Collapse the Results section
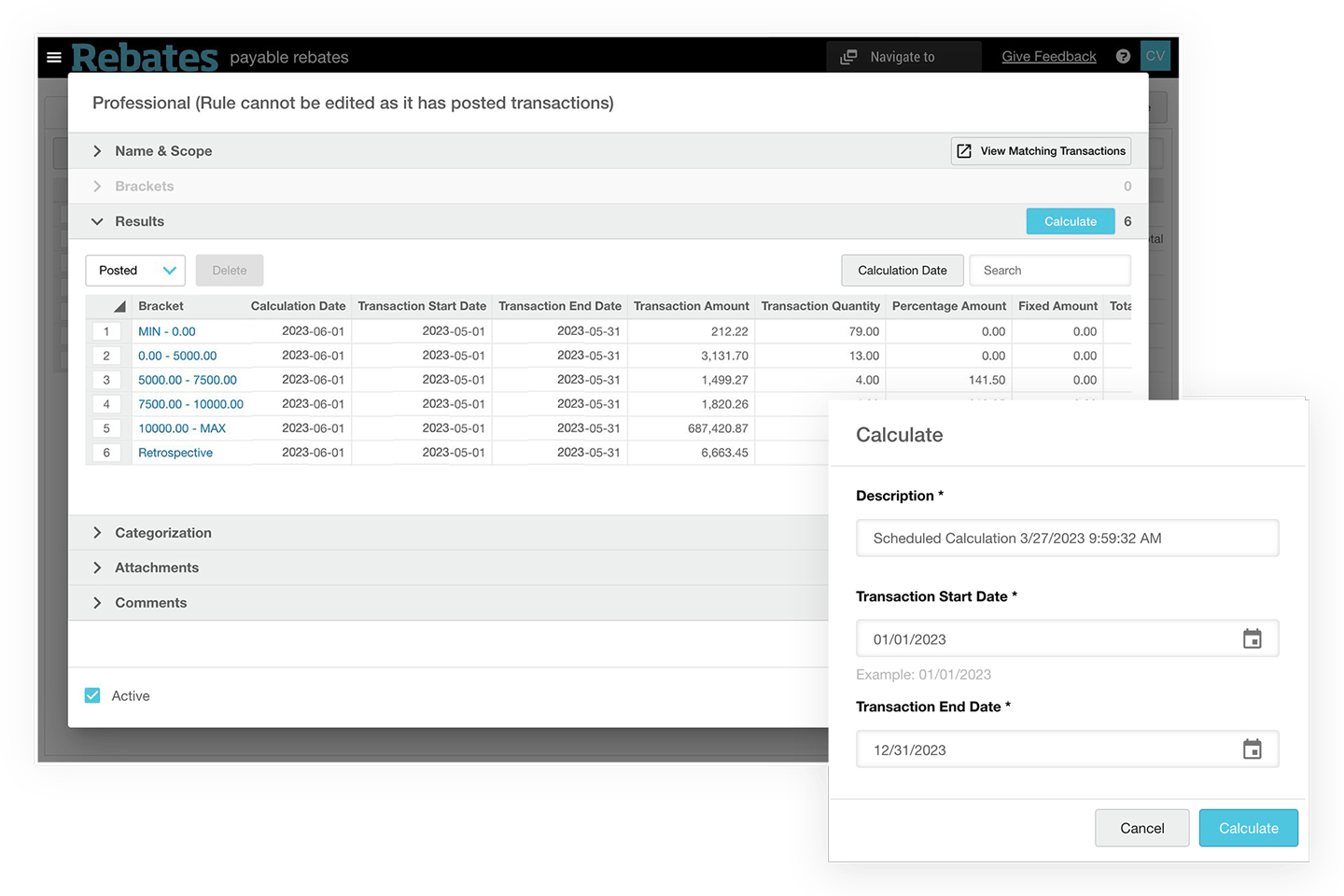Image resolution: width=1344 pixels, height=896 pixels. pos(97,221)
